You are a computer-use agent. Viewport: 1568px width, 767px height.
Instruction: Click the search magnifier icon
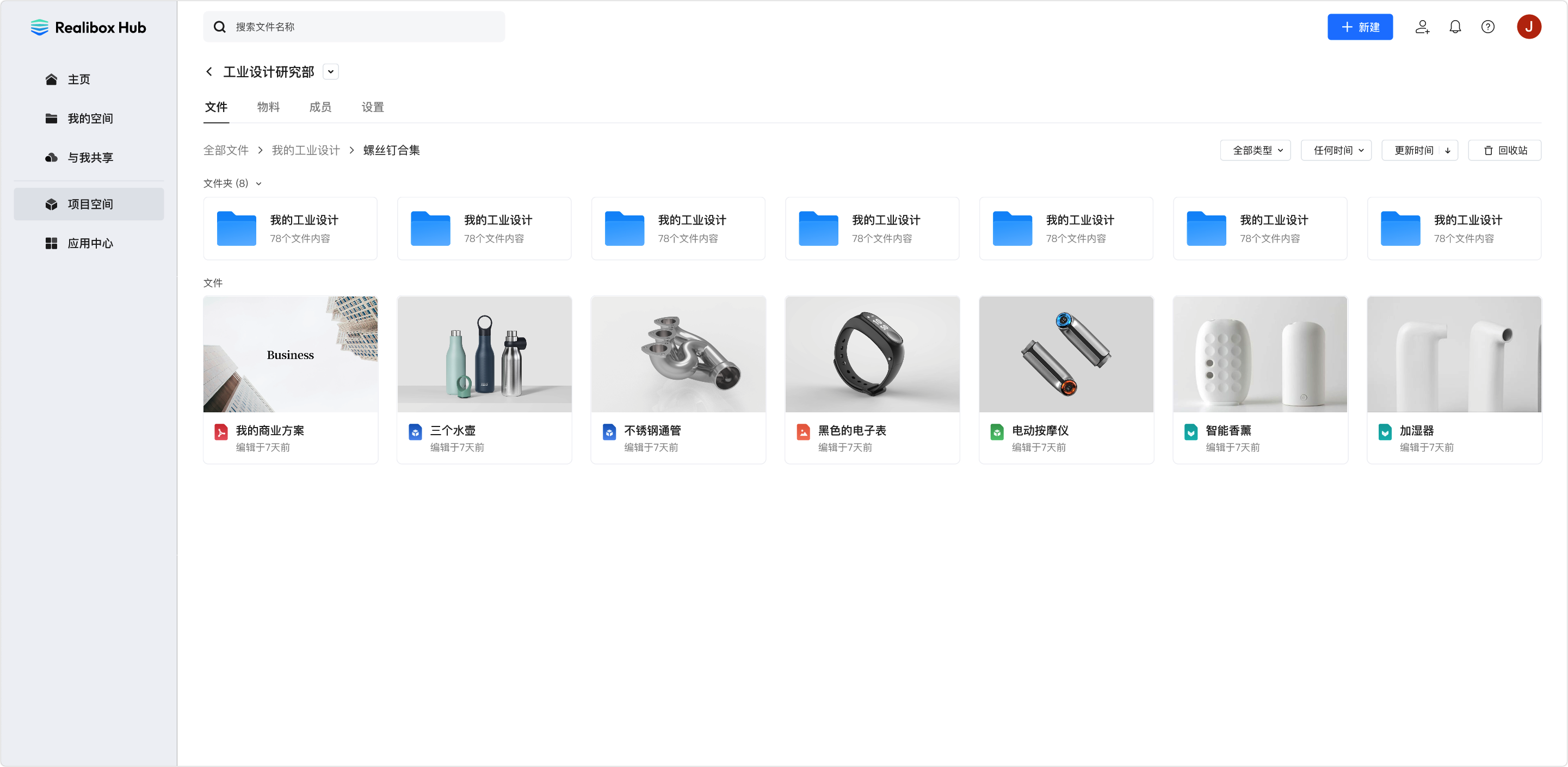pos(220,27)
